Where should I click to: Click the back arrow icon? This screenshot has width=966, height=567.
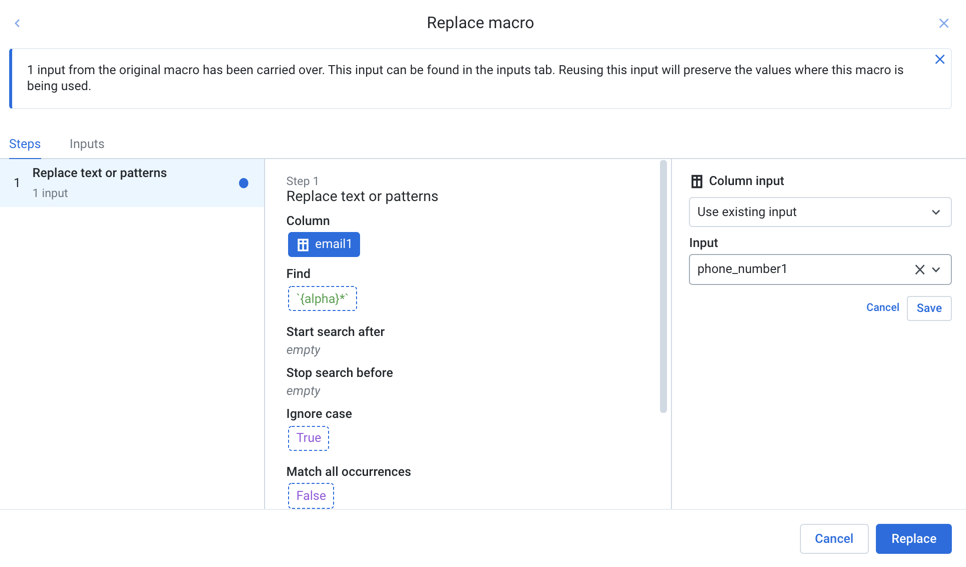(17, 23)
